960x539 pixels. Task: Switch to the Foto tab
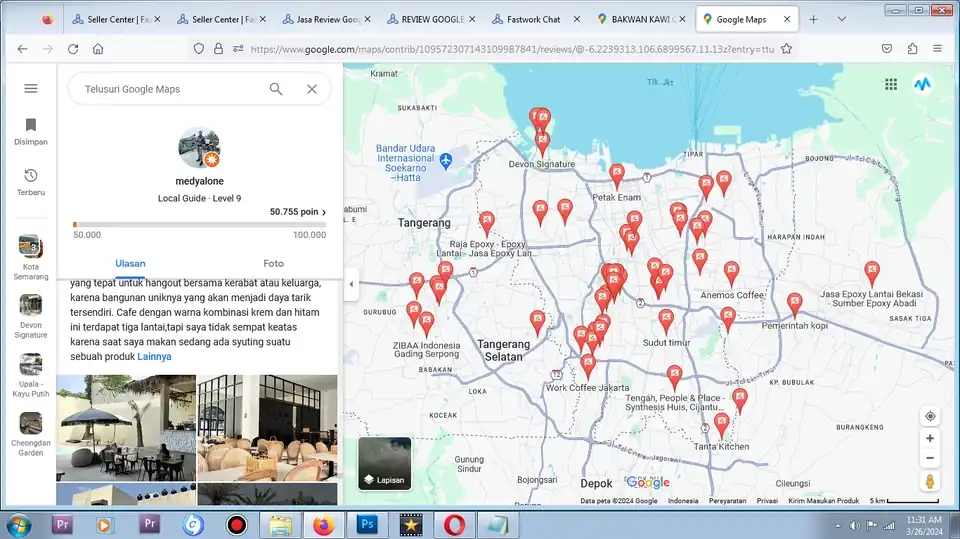[274, 263]
